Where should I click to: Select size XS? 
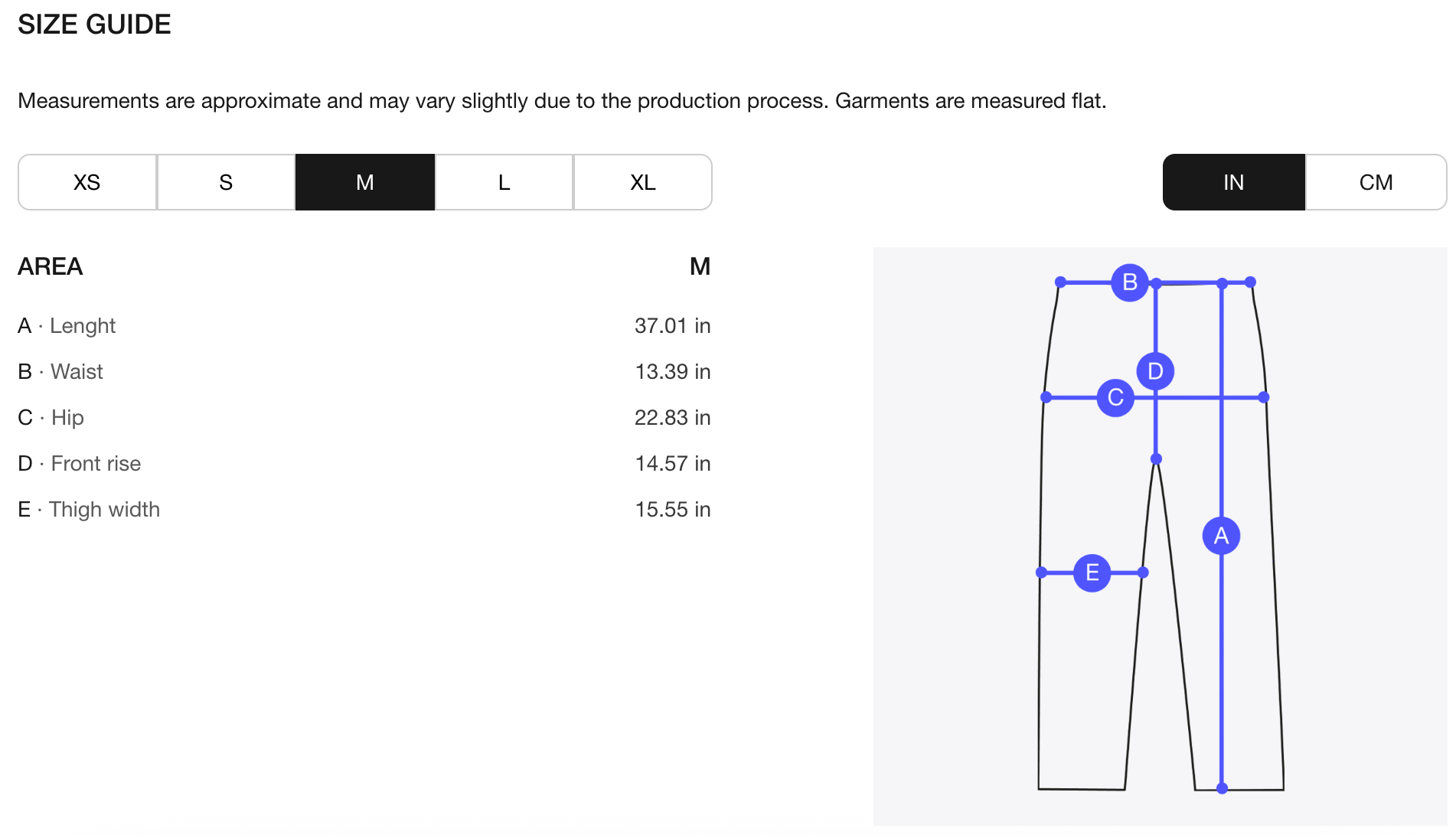[x=87, y=182]
